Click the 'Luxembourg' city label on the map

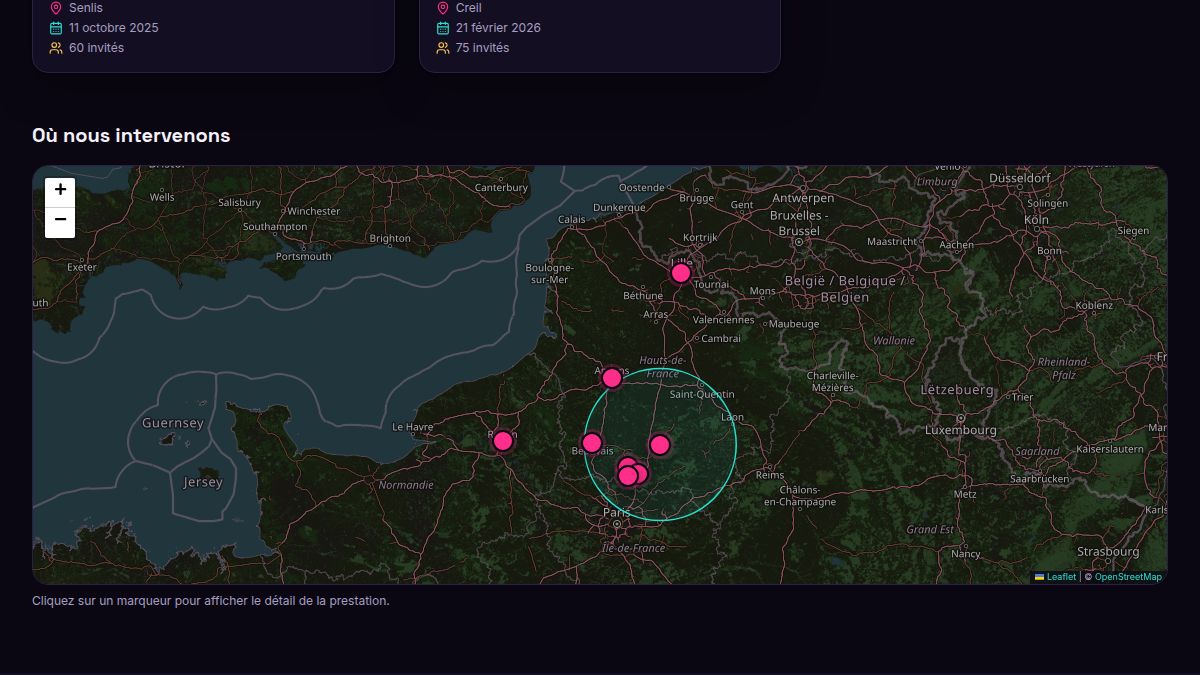pos(961,430)
